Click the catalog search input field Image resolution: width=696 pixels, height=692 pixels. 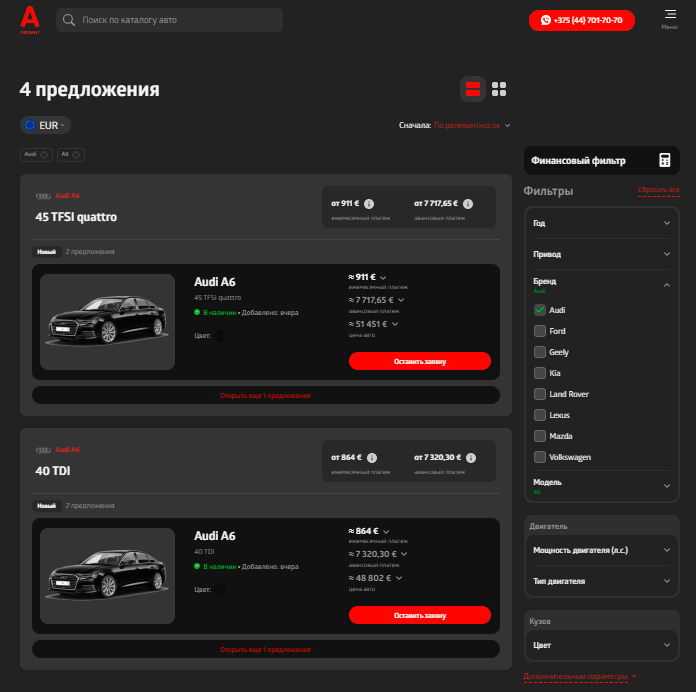(x=169, y=20)
